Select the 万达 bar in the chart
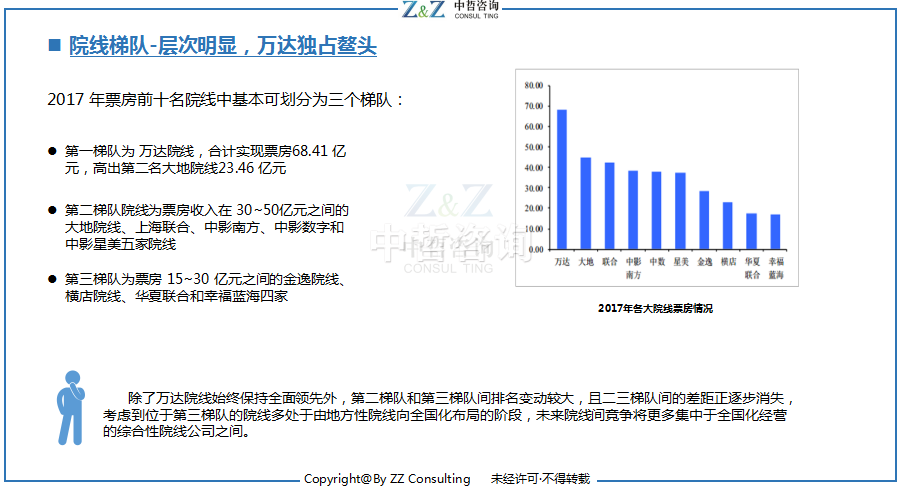Viewport: 902px width, 486px height. coord(562,179)
